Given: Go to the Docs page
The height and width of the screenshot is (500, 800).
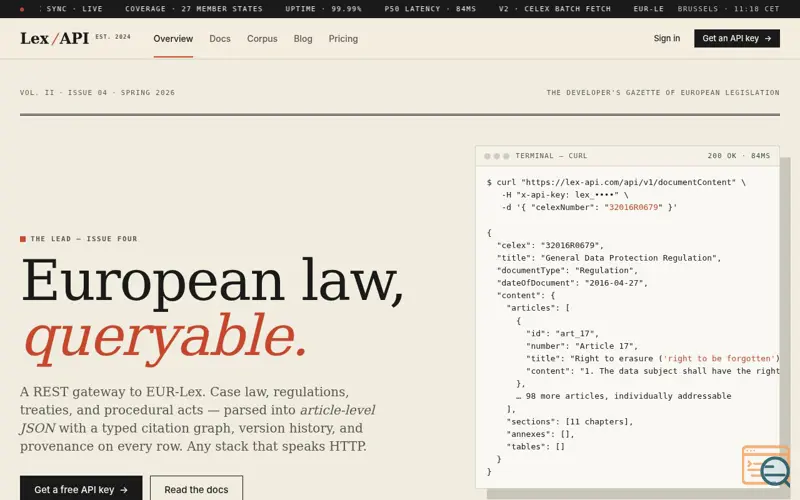Looking at the screenshot, I should [x=220, y=39].
